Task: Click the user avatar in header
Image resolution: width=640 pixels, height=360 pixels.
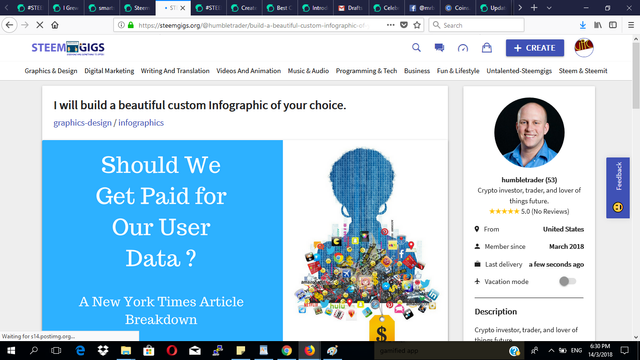Action: 584,48
